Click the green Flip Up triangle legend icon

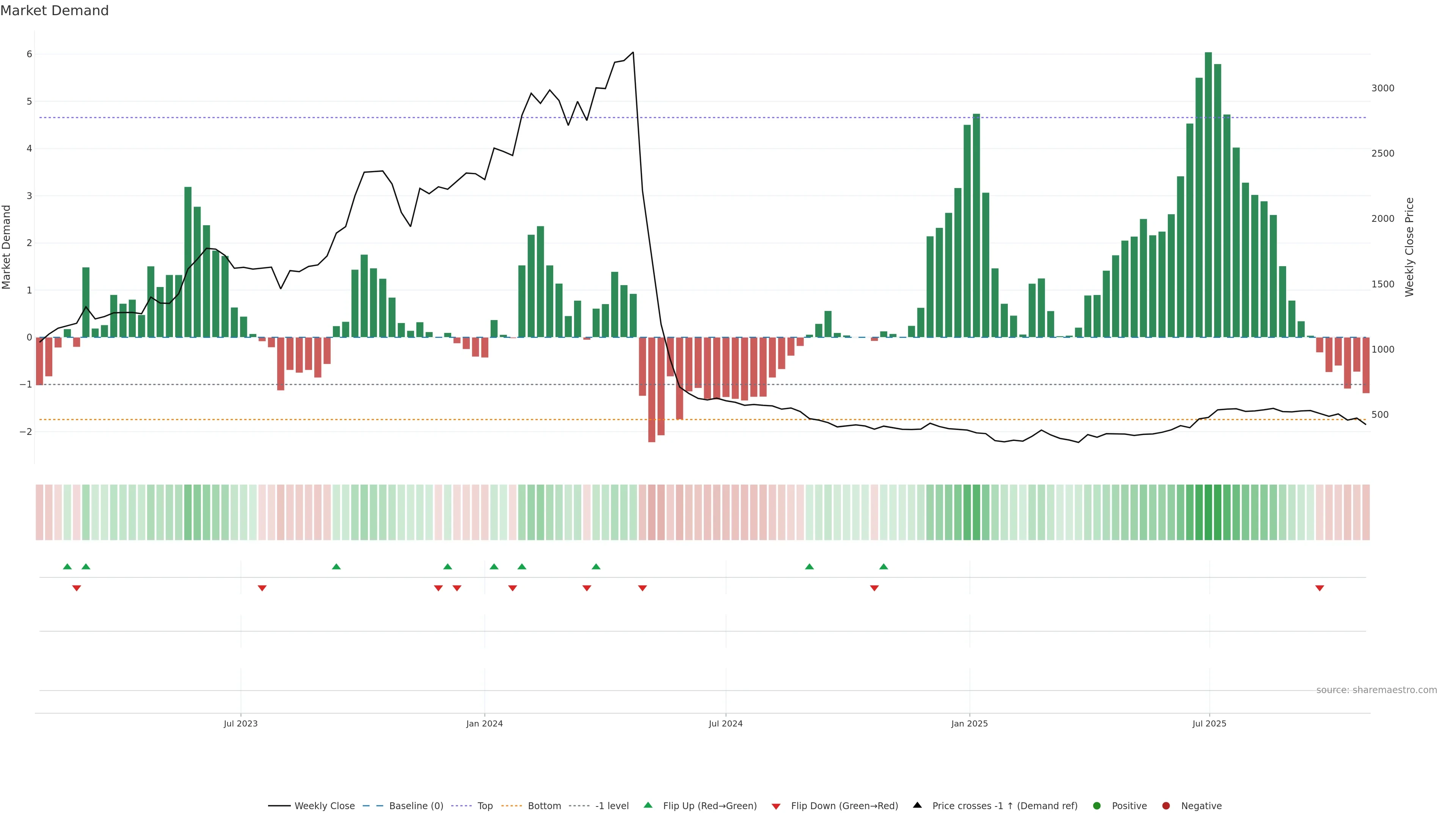[x=648, y=805]
